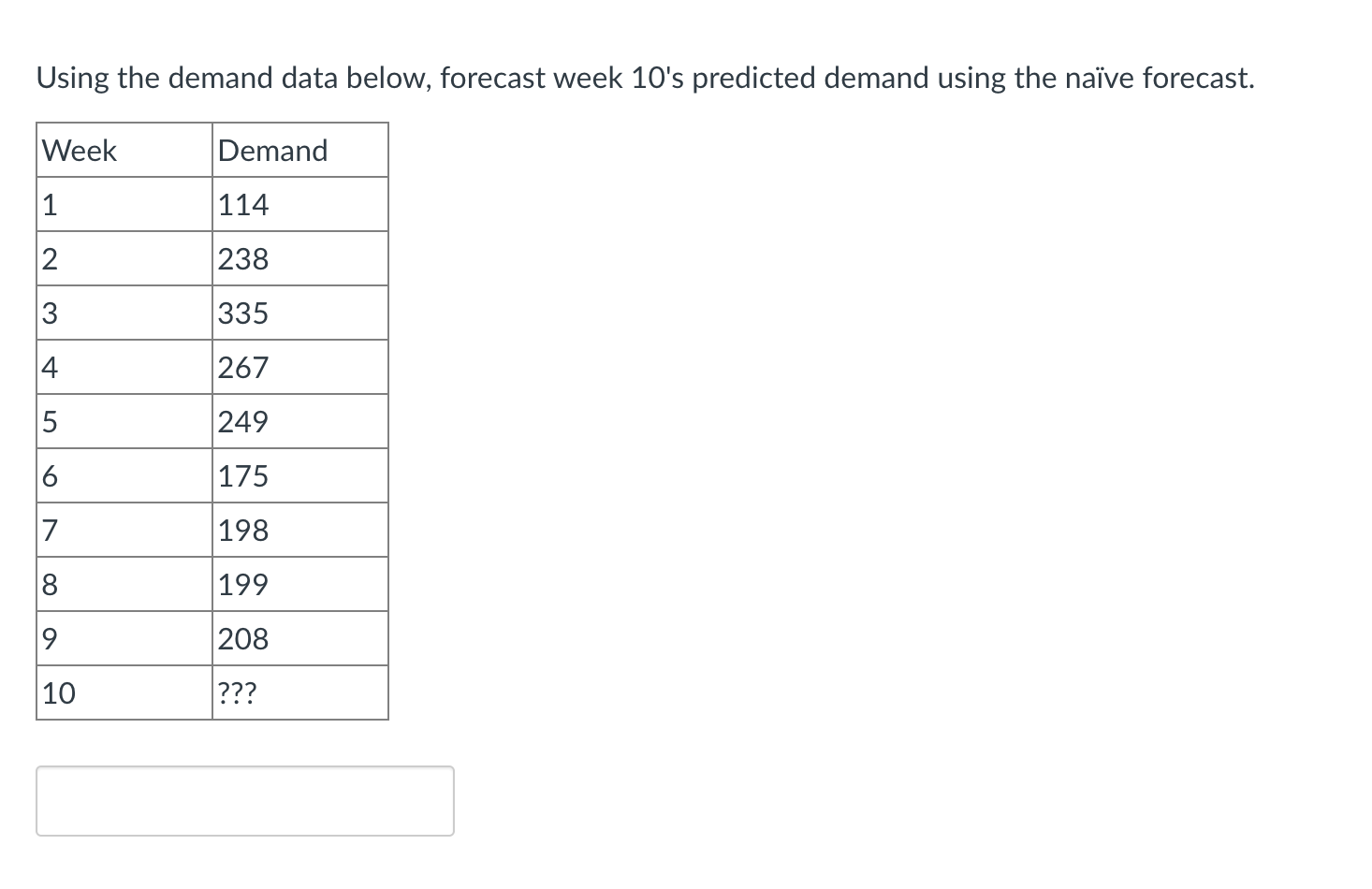Click the cell containing 238
Viewport: 1372px width, 889px height.
[x=299, y=258]
